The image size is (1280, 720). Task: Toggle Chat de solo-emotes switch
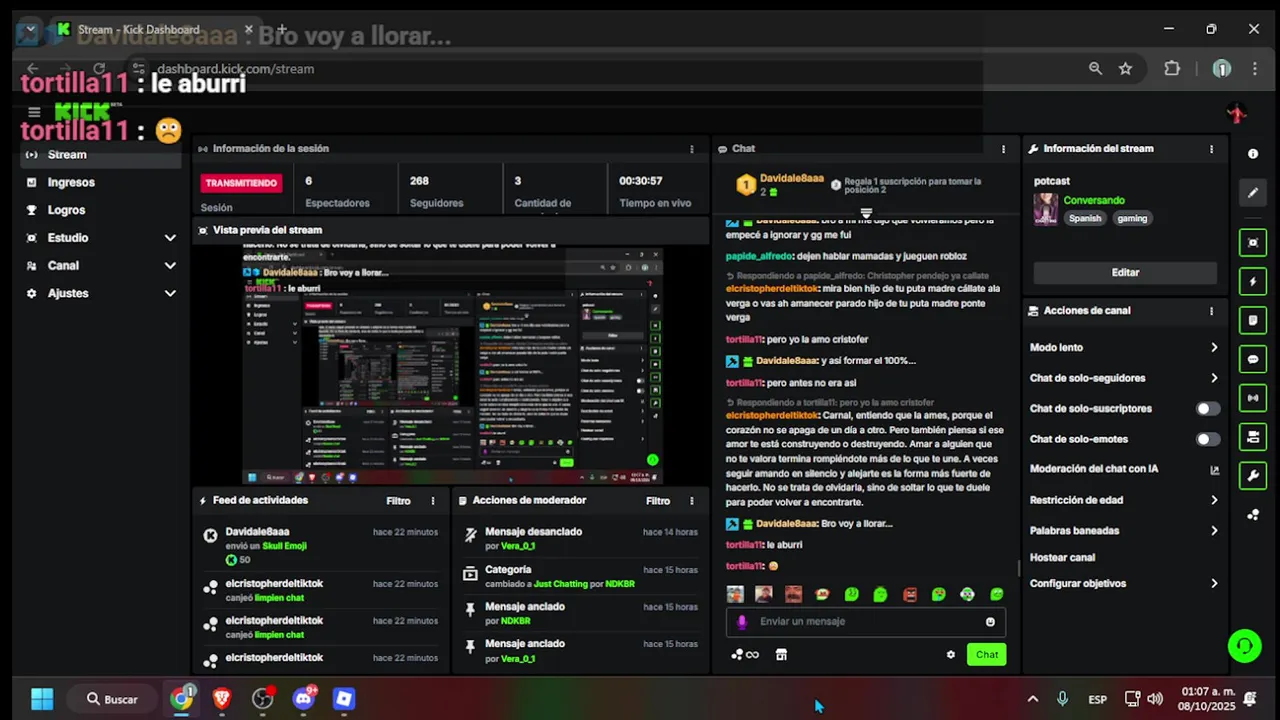pos(1208,439)
